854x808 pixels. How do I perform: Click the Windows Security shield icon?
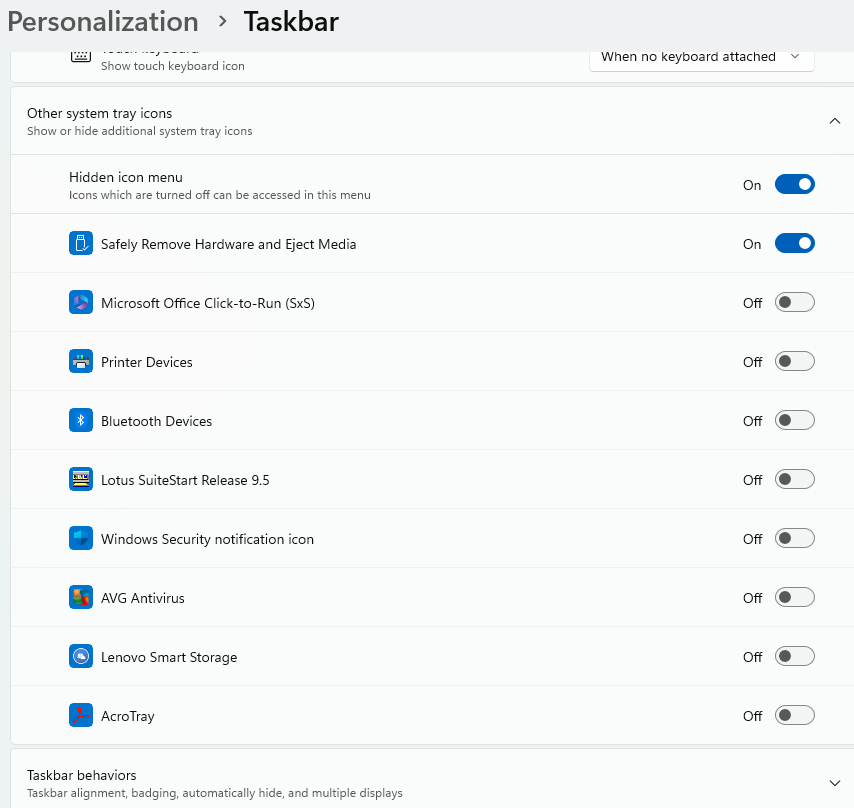tap(81, 538)
